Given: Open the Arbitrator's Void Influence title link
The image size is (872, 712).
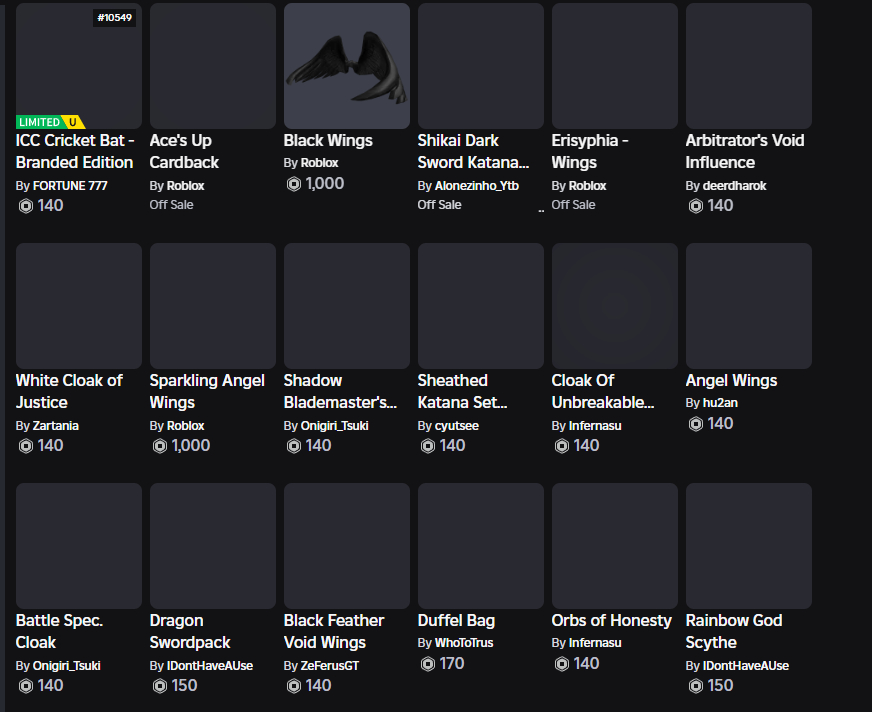Looking at the screenshot, I should pos(745,151).
